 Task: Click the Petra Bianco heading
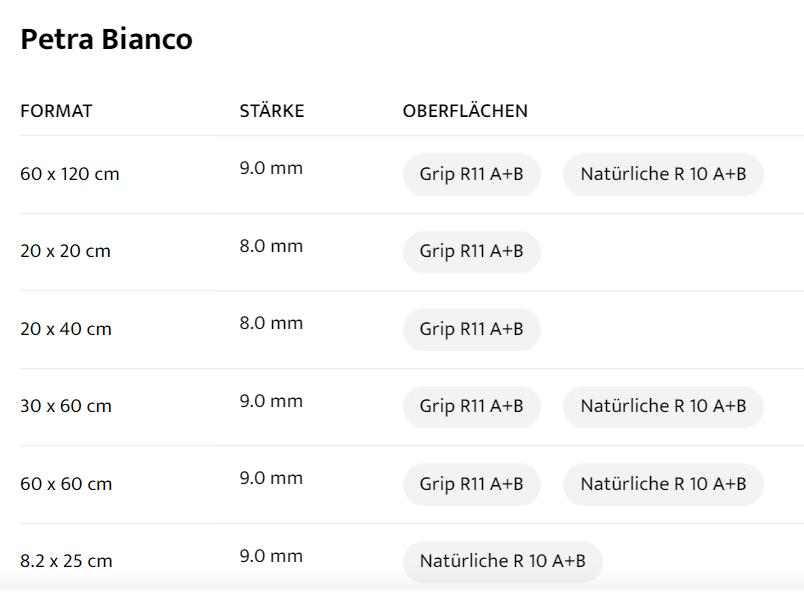click(106, 40)
